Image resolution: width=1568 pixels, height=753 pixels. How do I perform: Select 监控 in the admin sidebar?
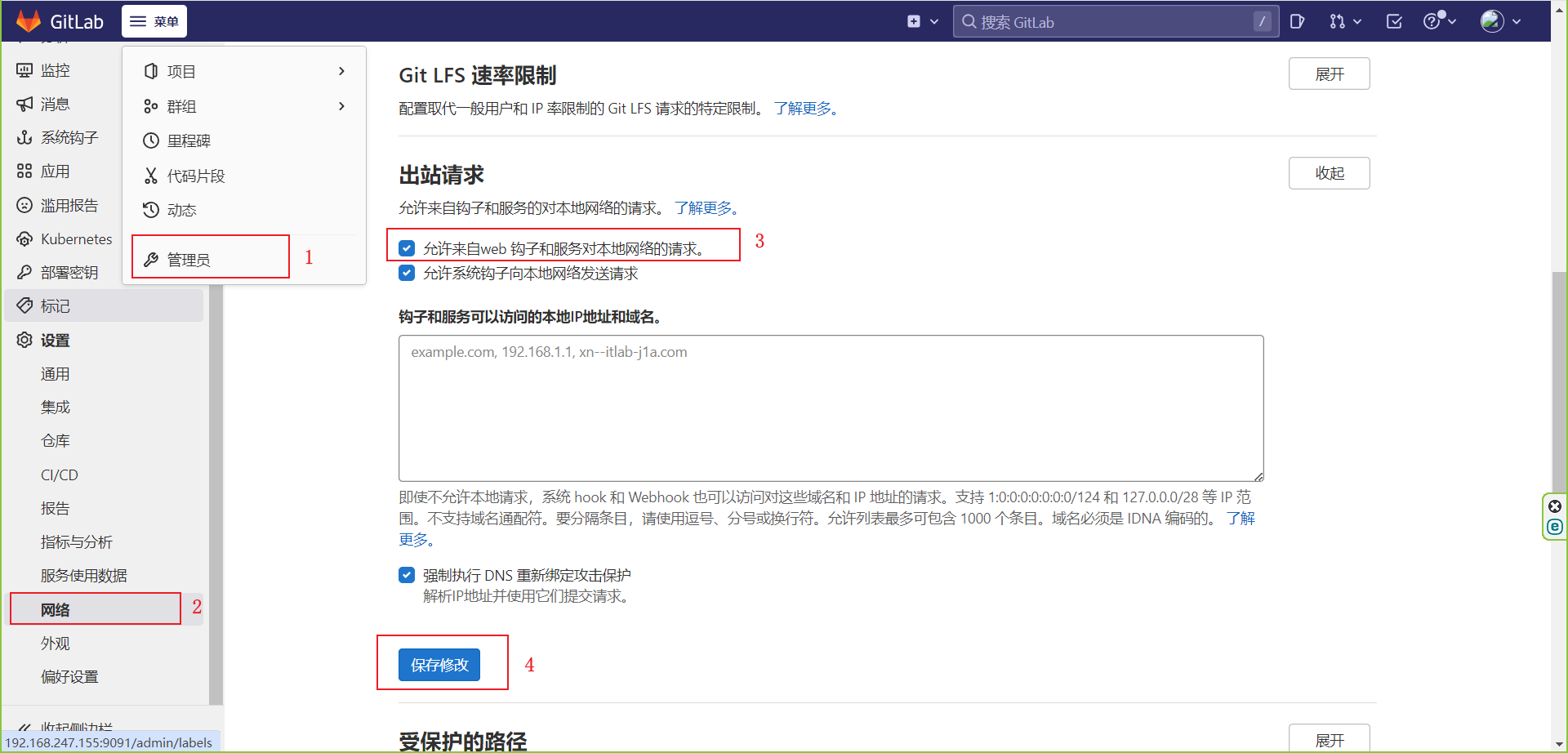coord(56,70)
